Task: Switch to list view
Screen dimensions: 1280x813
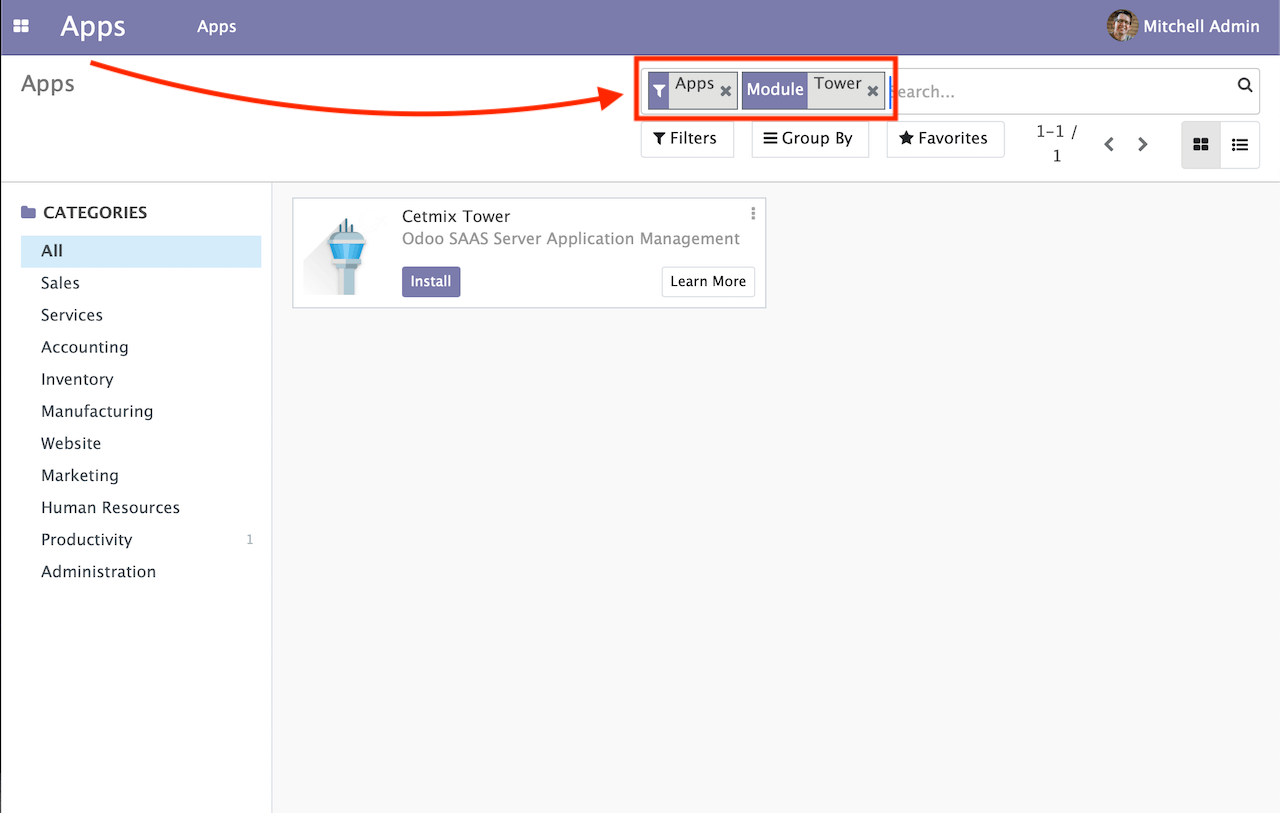Action: pyautogui.click(x=1240, y=145)
